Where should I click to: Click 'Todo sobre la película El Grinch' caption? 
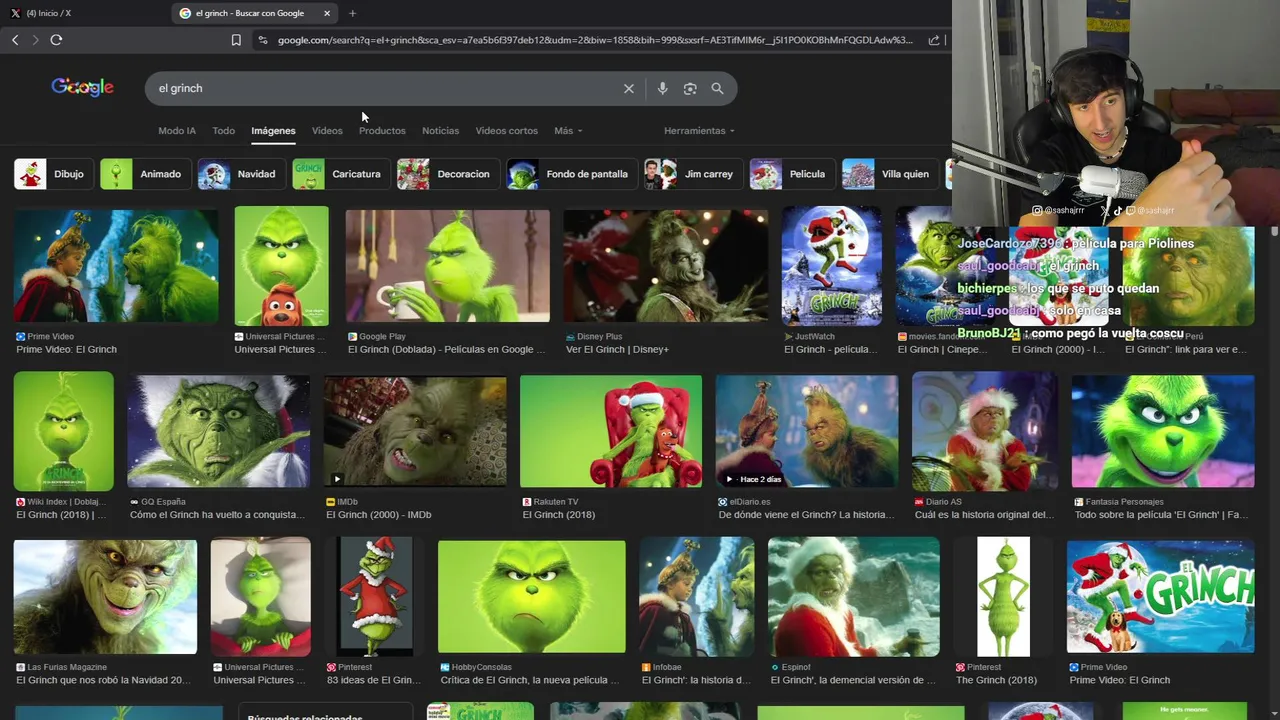pos(1161,515)
